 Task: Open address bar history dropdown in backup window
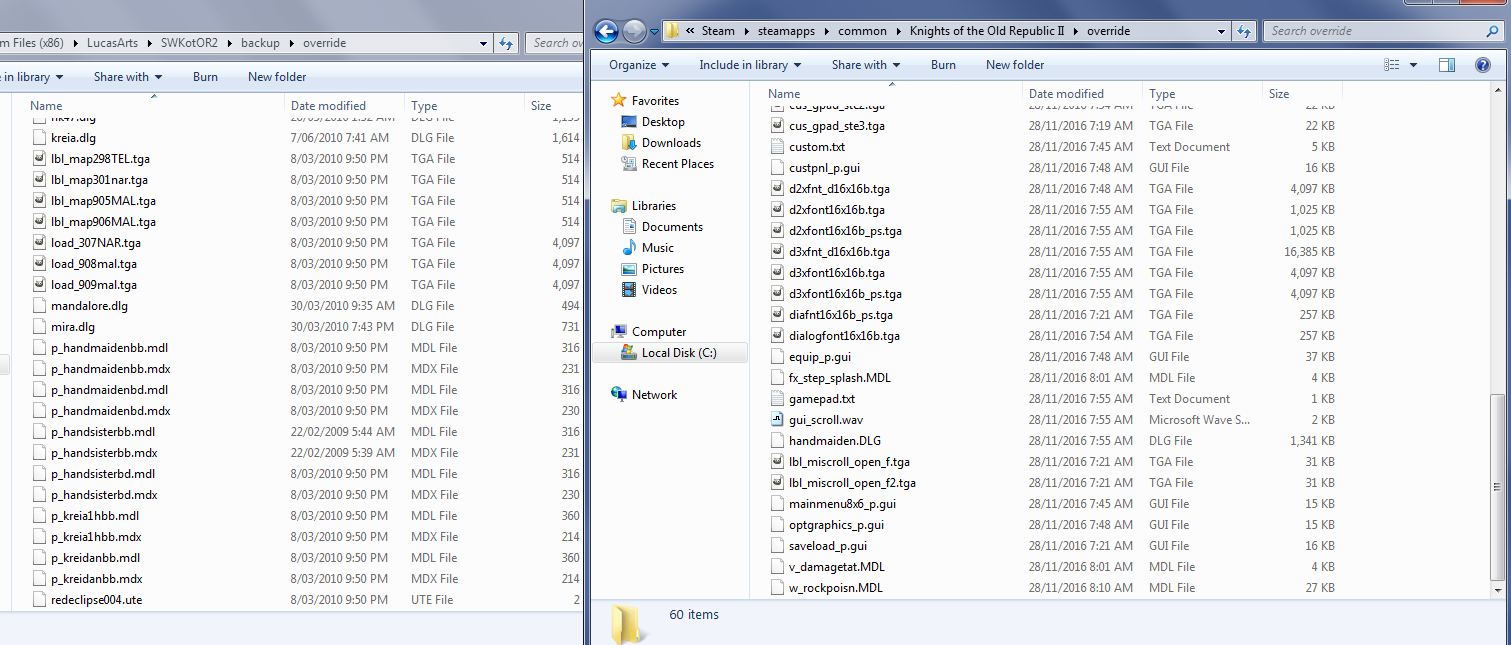[x=483, y=43]
